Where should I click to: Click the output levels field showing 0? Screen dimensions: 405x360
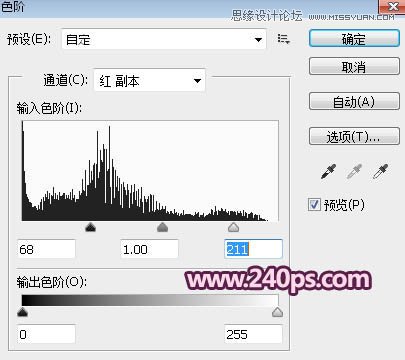point(46,334)
